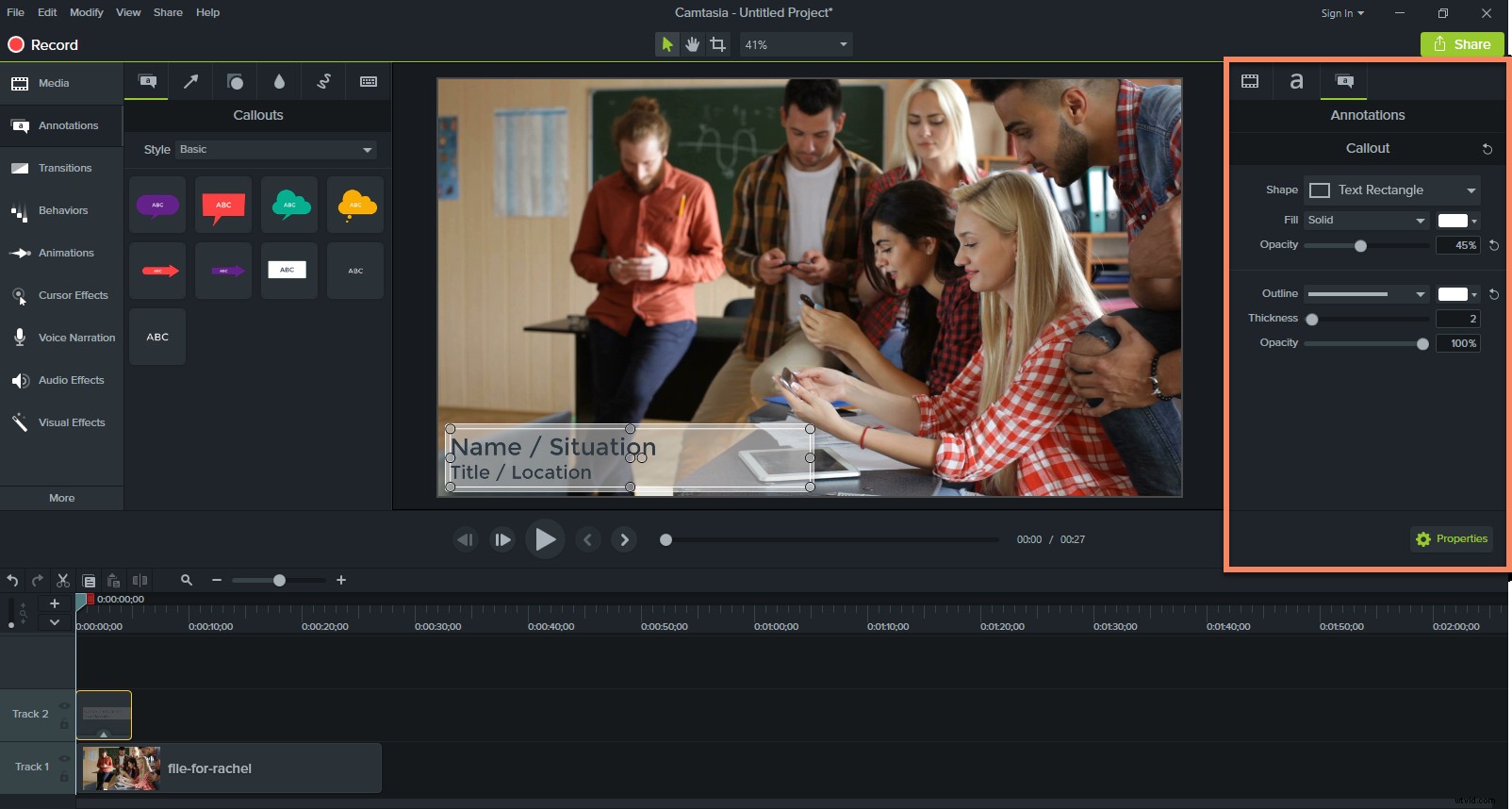This screenshot has width=1512, height=809.
Task: Choose the yellow thought cloud callout
Action: [x=355, y=205]
